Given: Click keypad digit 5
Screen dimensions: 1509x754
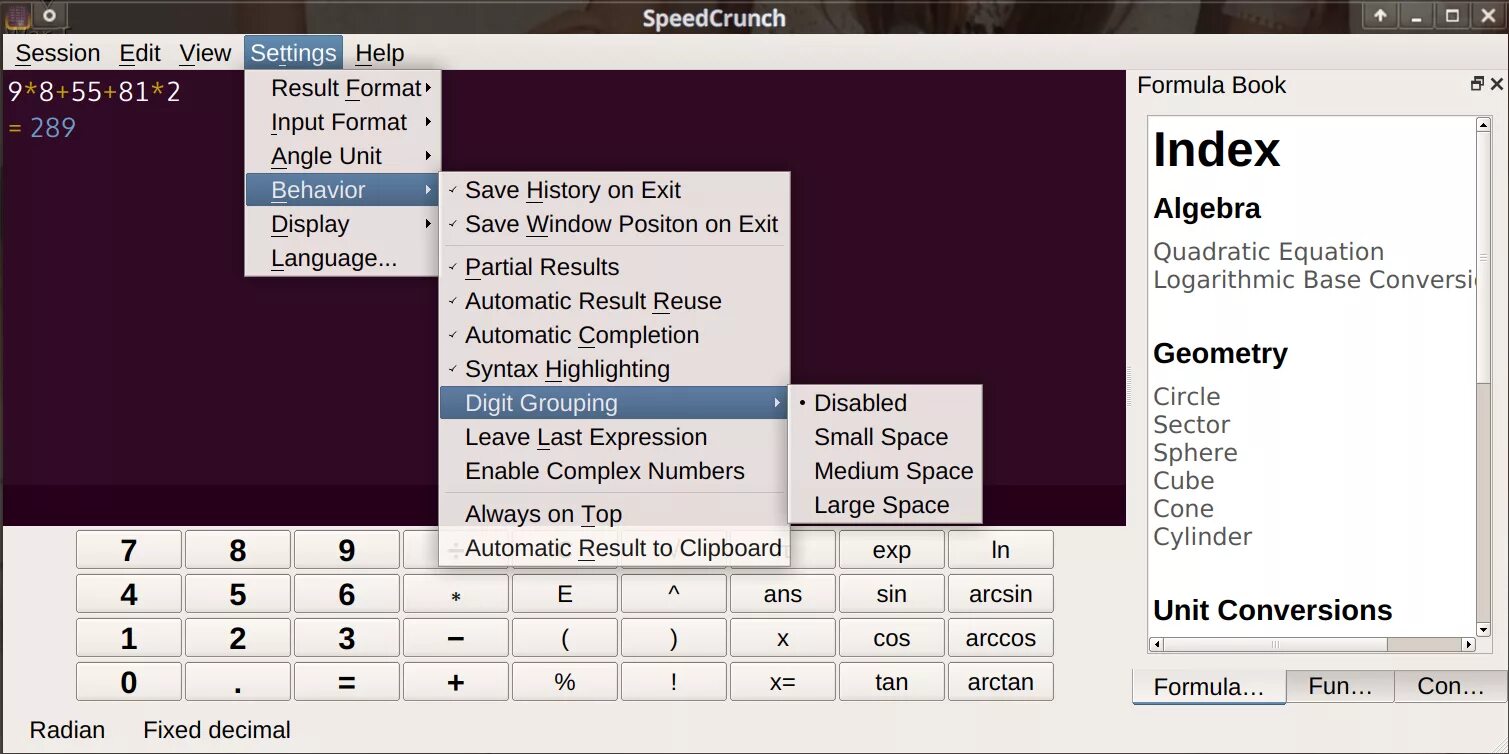Looking at the screenshot, I should coord(238,594).
